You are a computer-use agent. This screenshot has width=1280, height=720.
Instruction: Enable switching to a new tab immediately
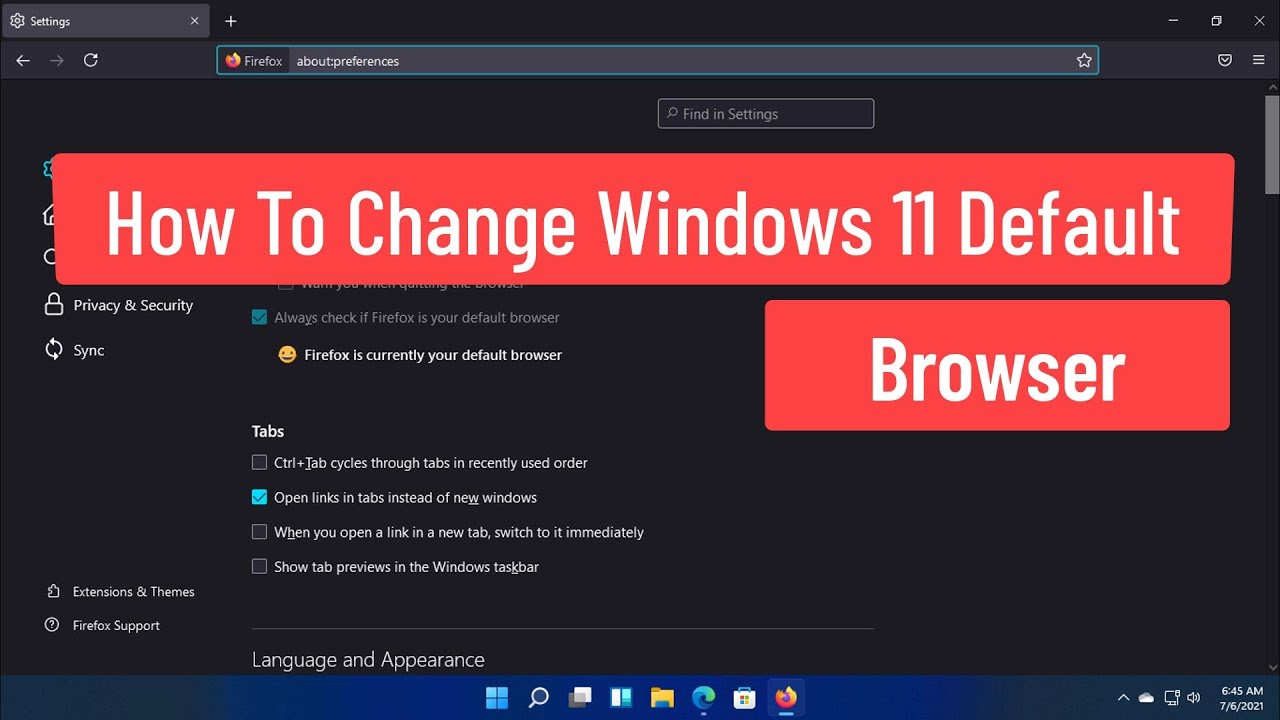click(x=259, y=532)
